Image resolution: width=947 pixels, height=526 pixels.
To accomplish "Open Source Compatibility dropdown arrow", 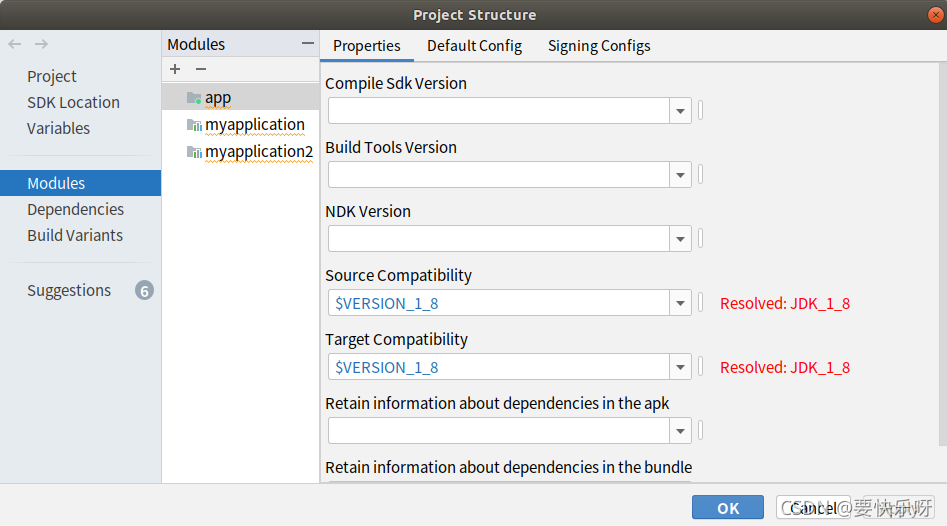I will coord(680,303).
